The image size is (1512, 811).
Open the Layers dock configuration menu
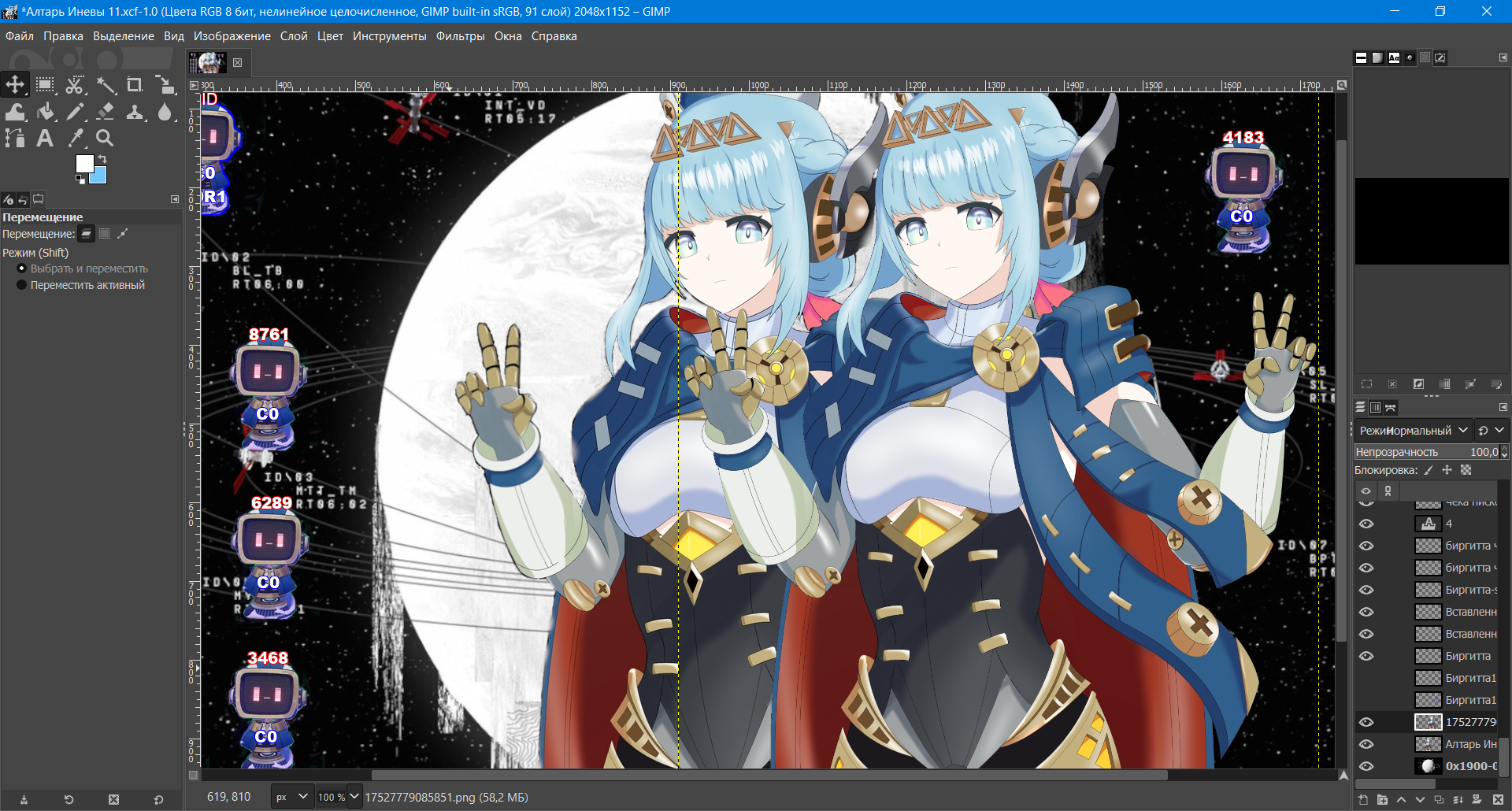click(x=1503, y=407)
